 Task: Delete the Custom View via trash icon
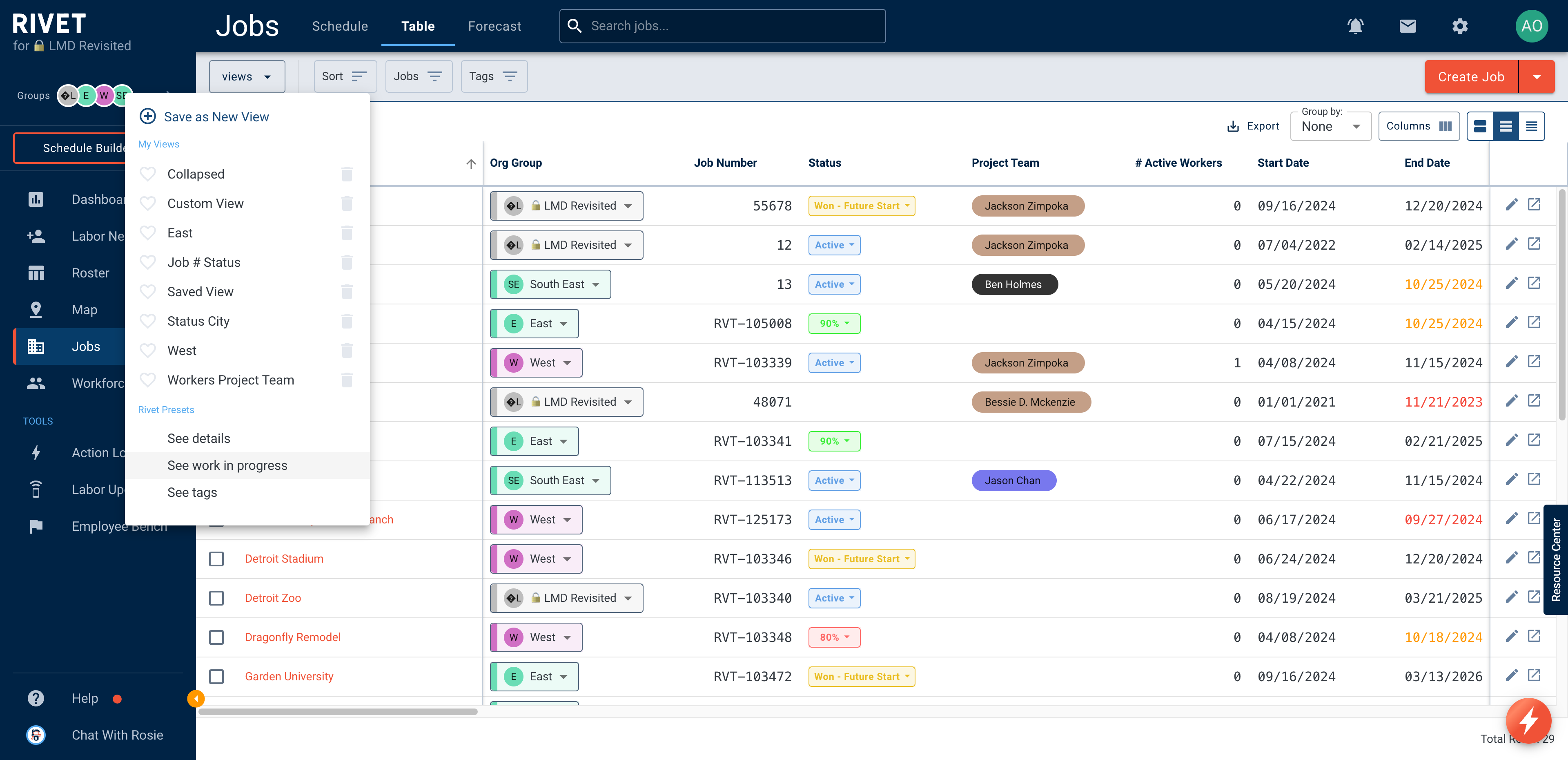pyautogui.click(x=347, y=203)
